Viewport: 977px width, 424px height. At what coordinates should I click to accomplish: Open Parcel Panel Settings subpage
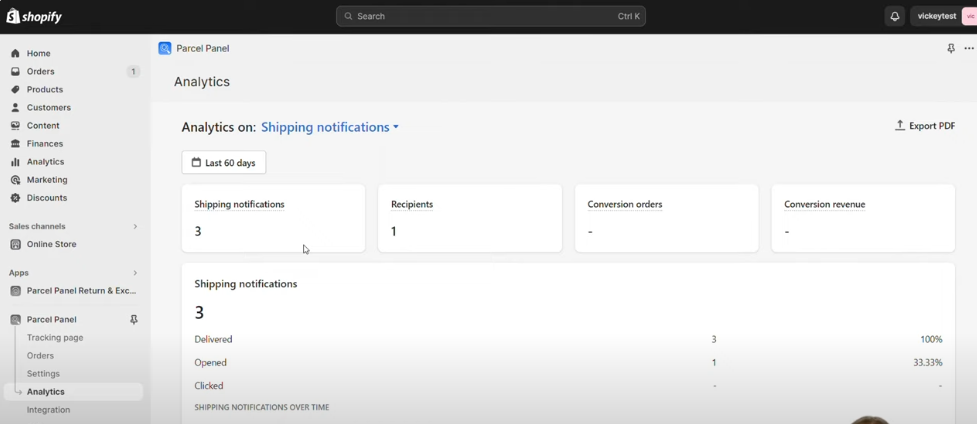pyautogui.click(x=43, y=374)
